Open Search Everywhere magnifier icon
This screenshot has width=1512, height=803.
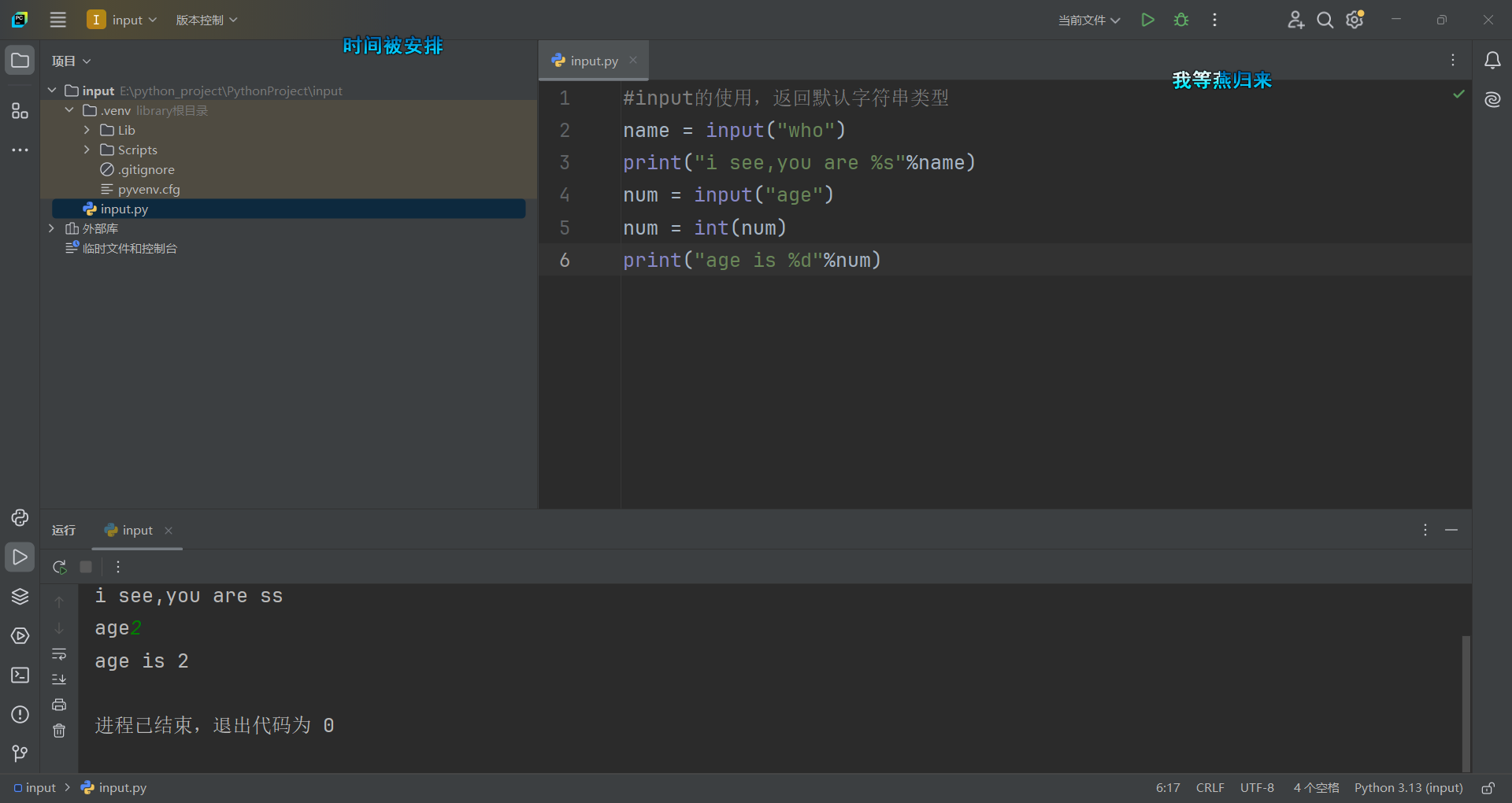point(1325,20)
